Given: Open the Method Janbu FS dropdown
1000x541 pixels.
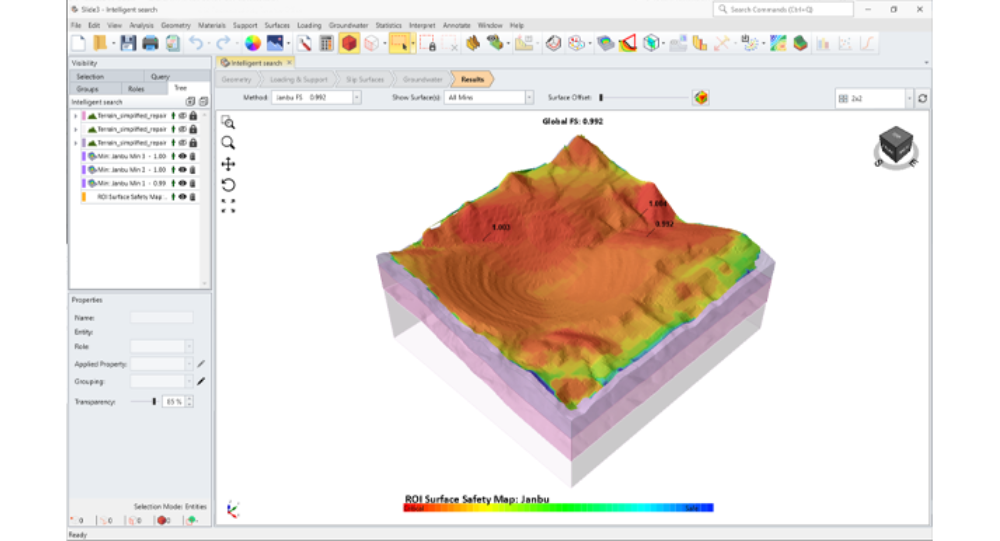Looking at the screenshot, I should (356, 98).
